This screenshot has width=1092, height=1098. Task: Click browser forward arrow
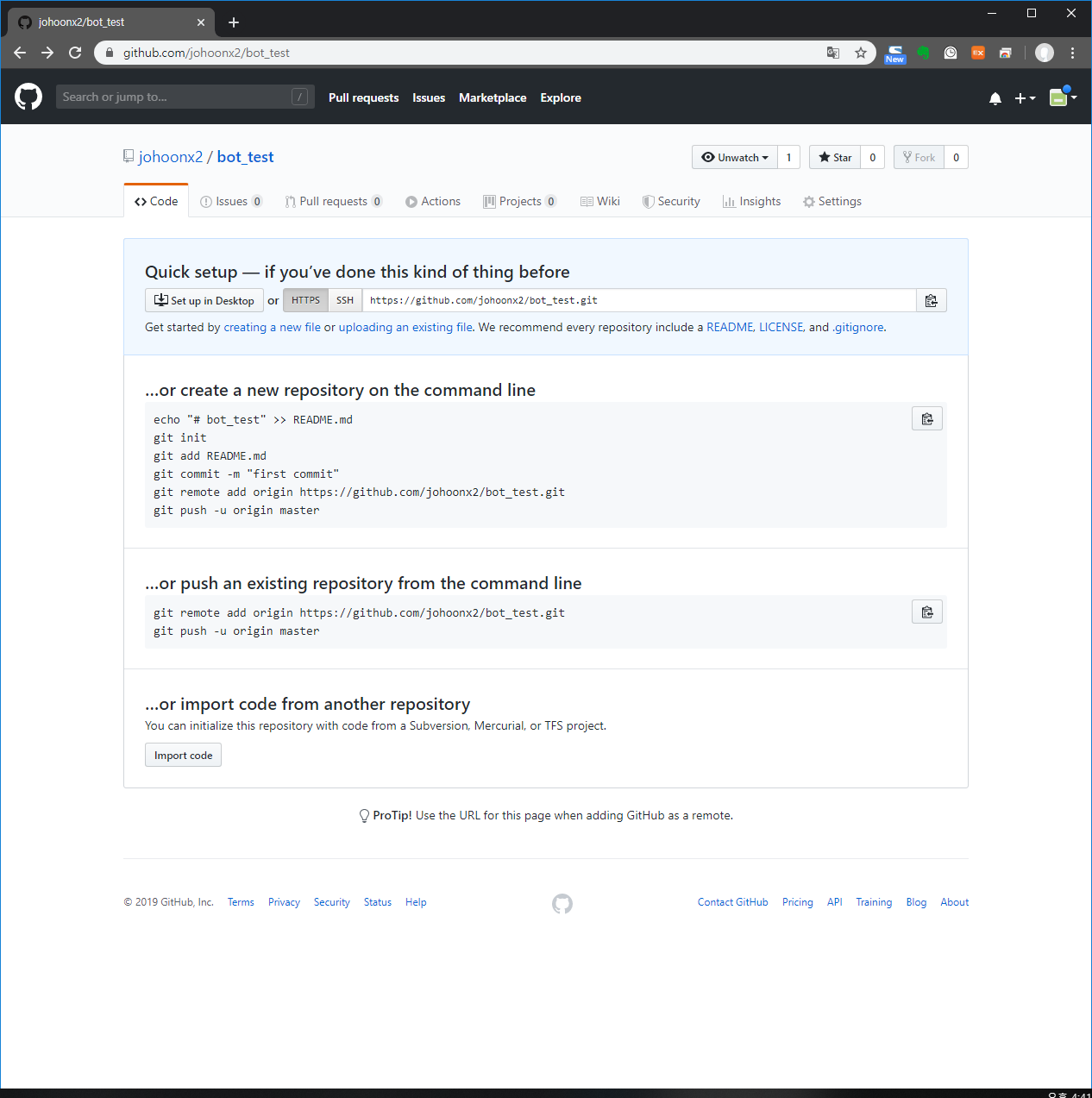(x=47, y=53)
